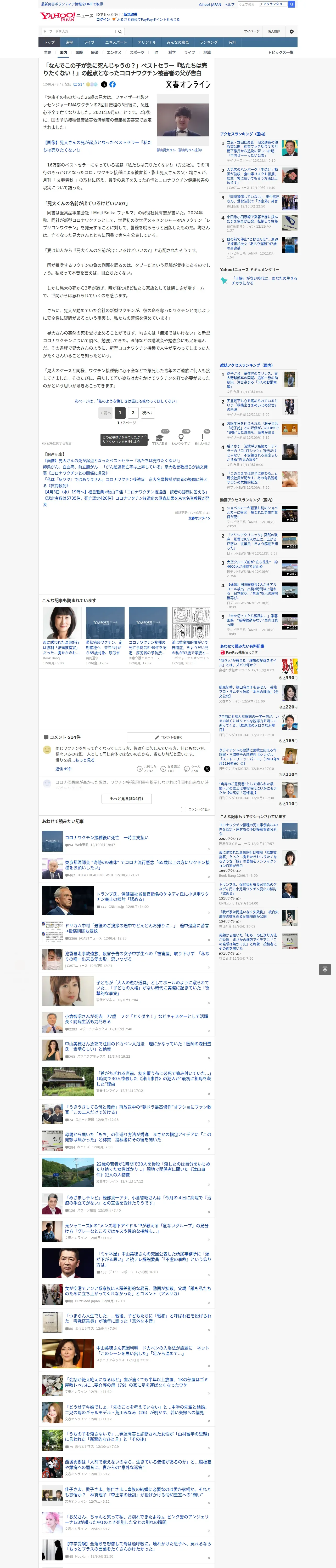336x1568 pixels.
Task: Select the ライブ navigation tab
Action: click(x=89, y=43)
